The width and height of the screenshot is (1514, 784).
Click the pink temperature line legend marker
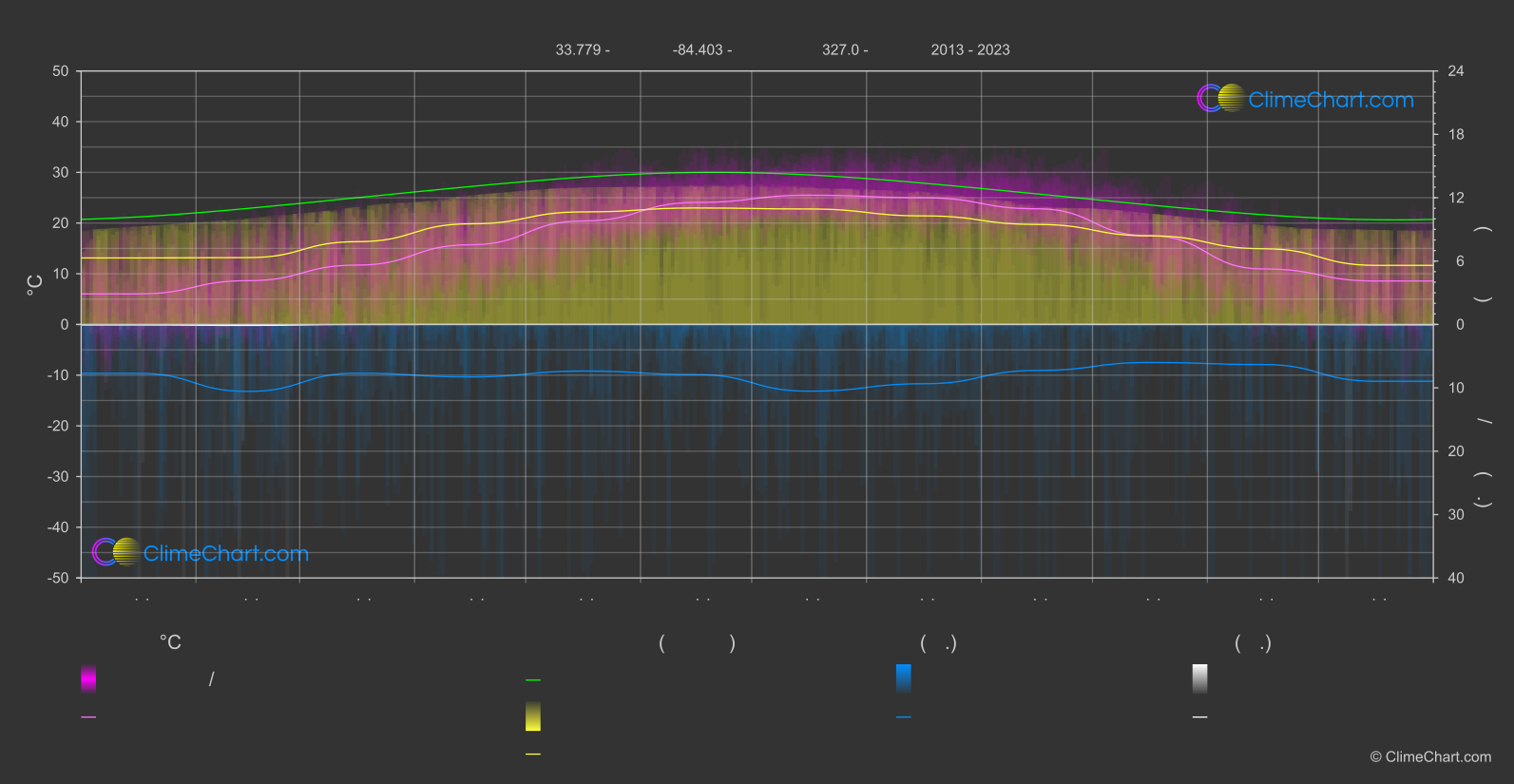click(x=88, y=717)
